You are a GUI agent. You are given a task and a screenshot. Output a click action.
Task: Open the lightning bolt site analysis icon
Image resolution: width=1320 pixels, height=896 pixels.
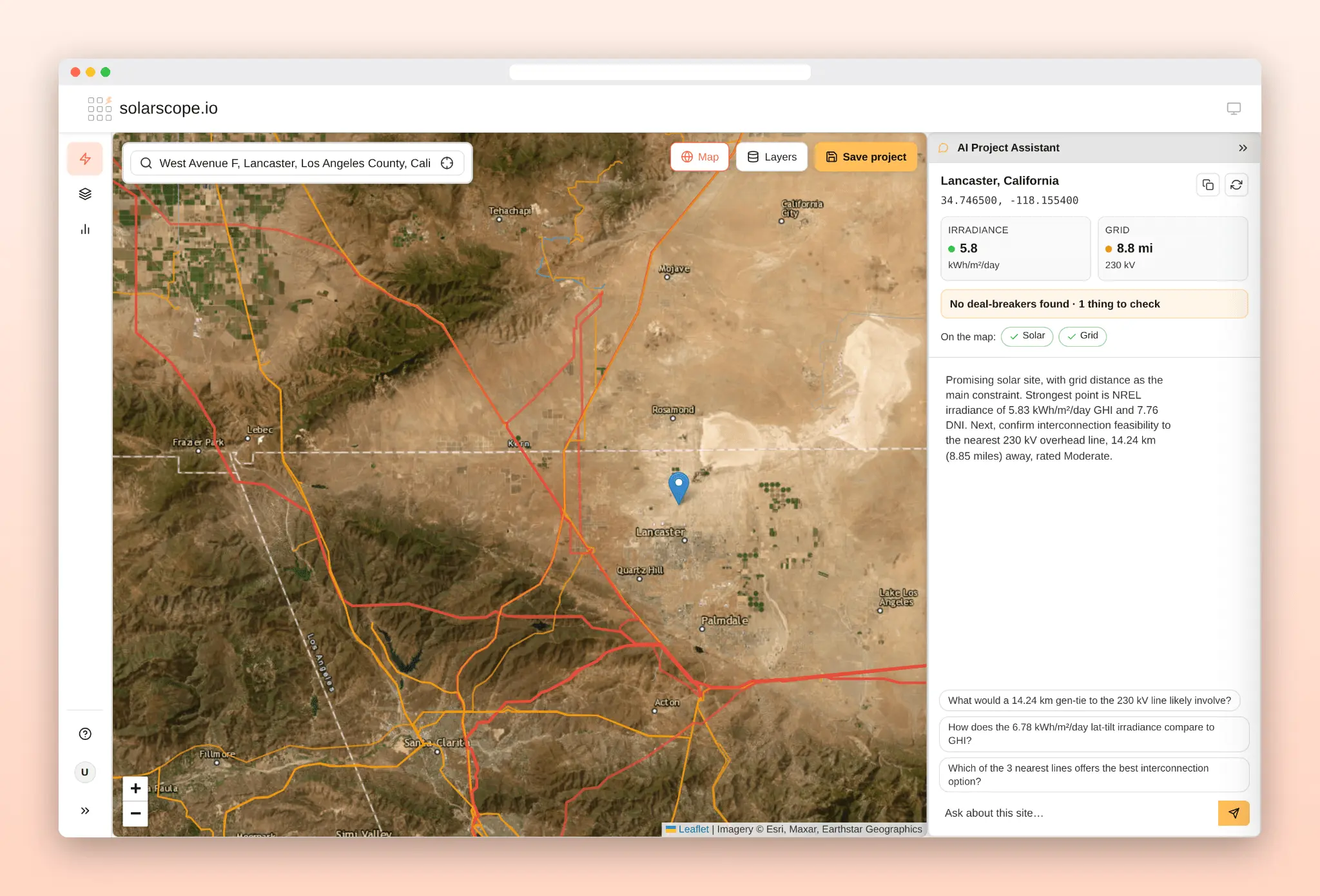(x=85, y=159)
